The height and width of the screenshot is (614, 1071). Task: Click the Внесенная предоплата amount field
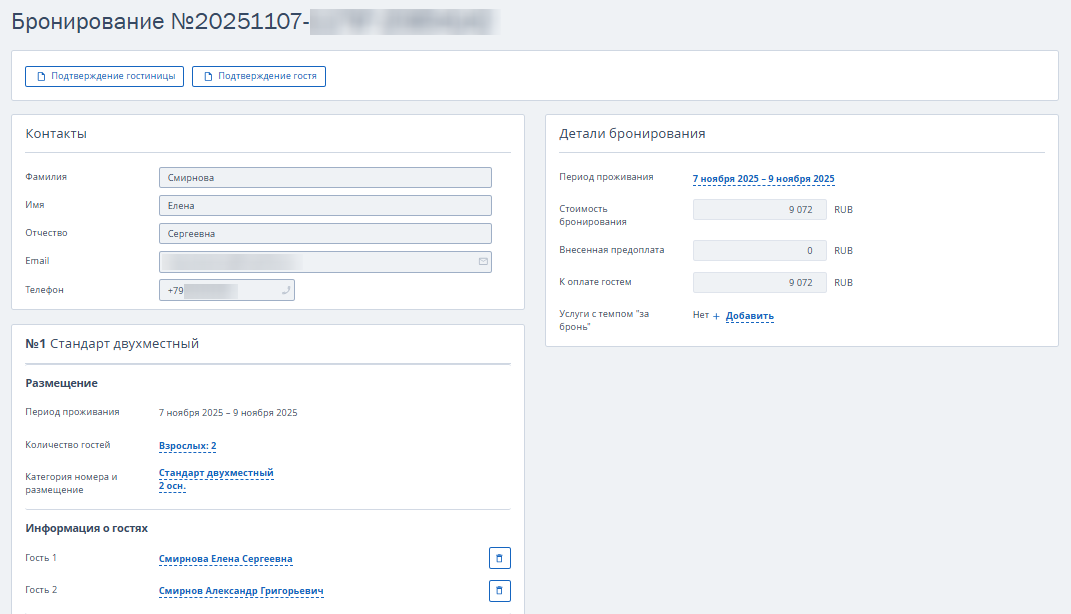point(760,251)
